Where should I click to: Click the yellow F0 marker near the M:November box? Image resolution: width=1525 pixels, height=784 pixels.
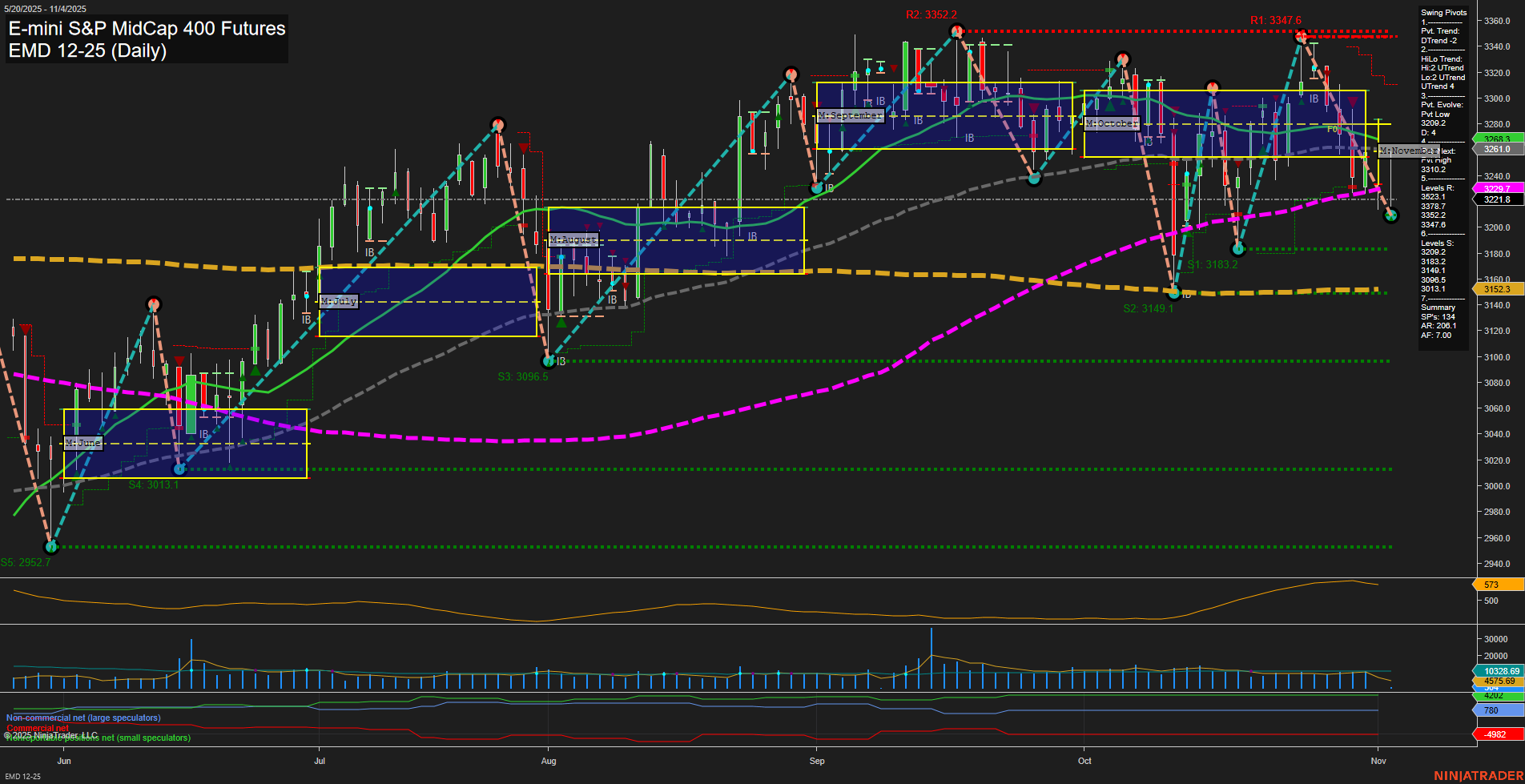click(1332, 128)
